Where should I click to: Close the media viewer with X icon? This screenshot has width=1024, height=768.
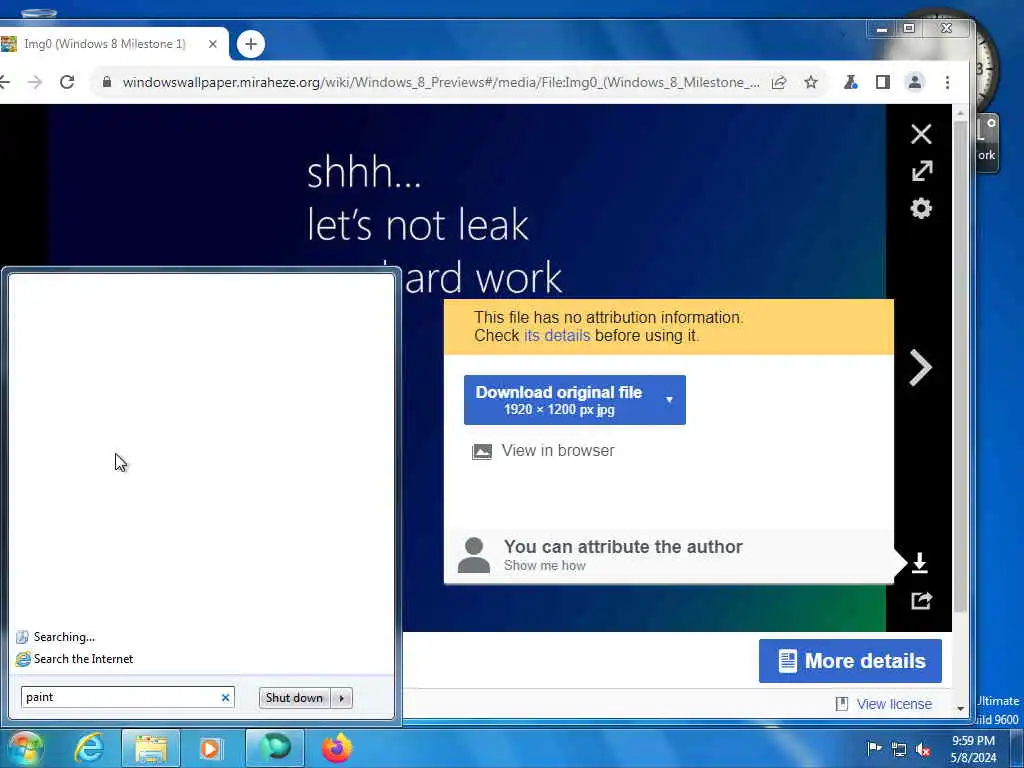(x=921, y=134)
